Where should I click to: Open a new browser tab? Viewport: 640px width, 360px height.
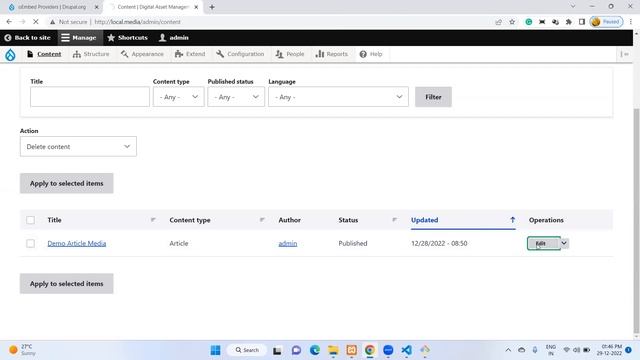coord(212,7)
